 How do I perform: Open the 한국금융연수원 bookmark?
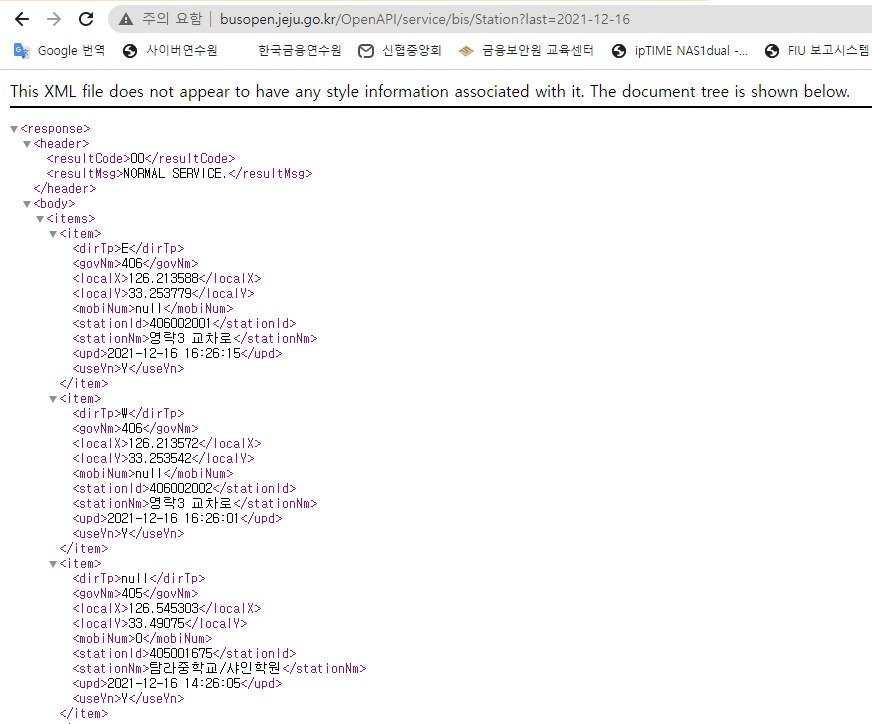(299, 51)
